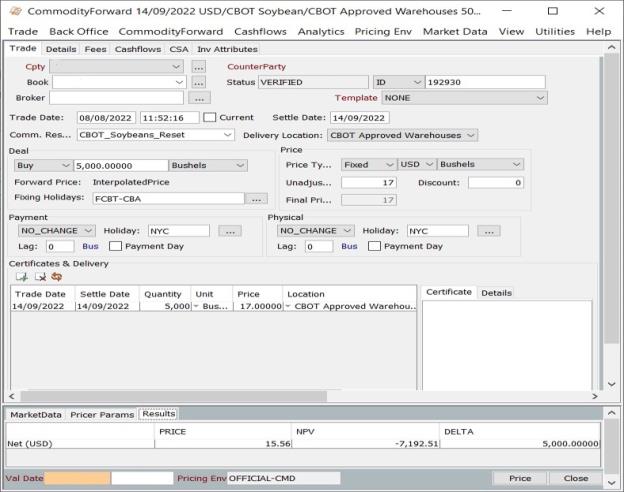Click the orange Val Date field
The image size is (624, 492).
(77, 478)
